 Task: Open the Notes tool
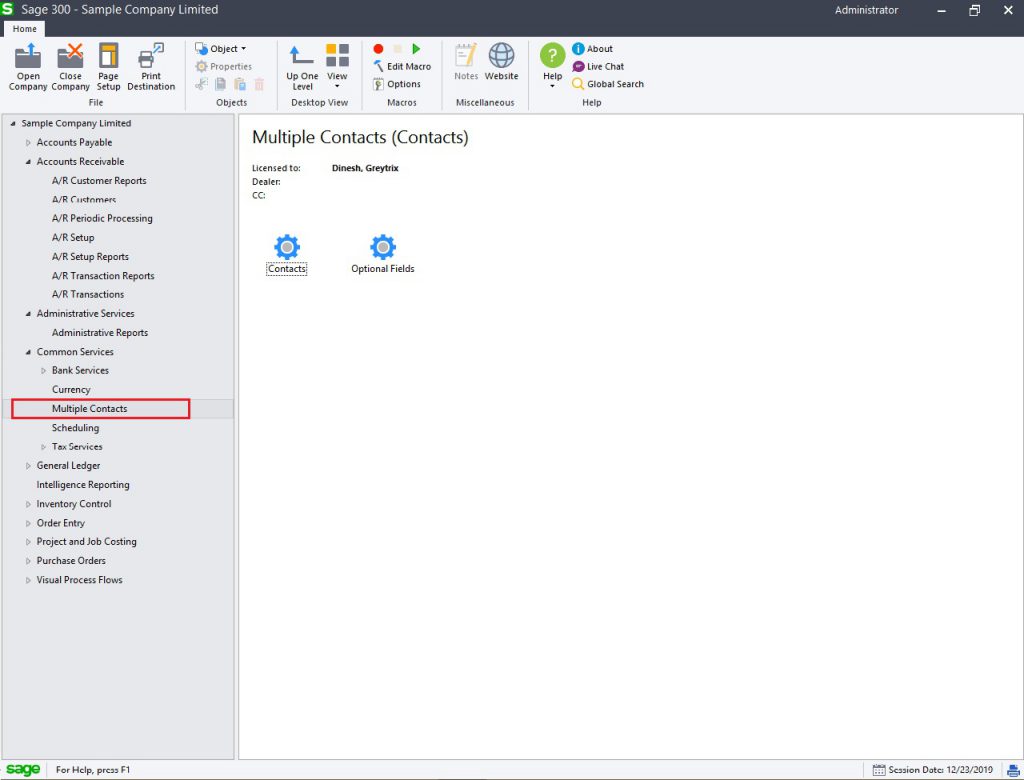[466, 62]
